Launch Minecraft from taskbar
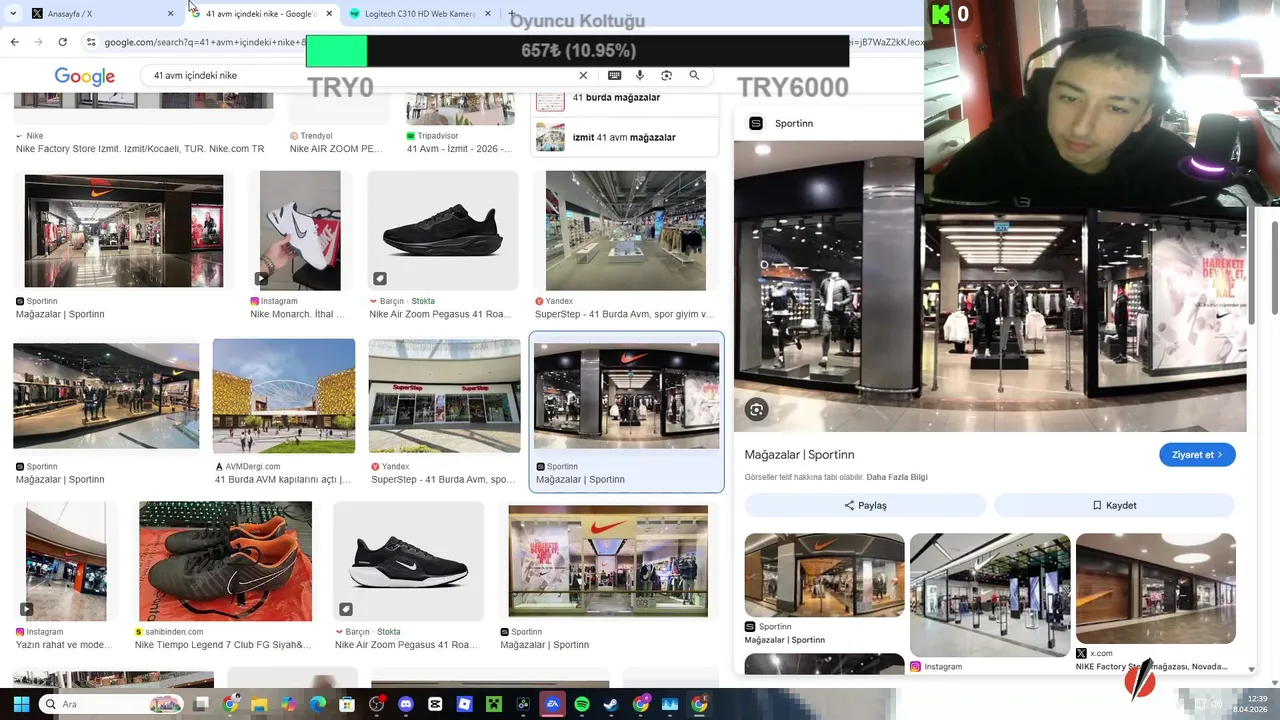Image resolution: width=1280 pixels, height=720 pixels. tap(494, 704)
